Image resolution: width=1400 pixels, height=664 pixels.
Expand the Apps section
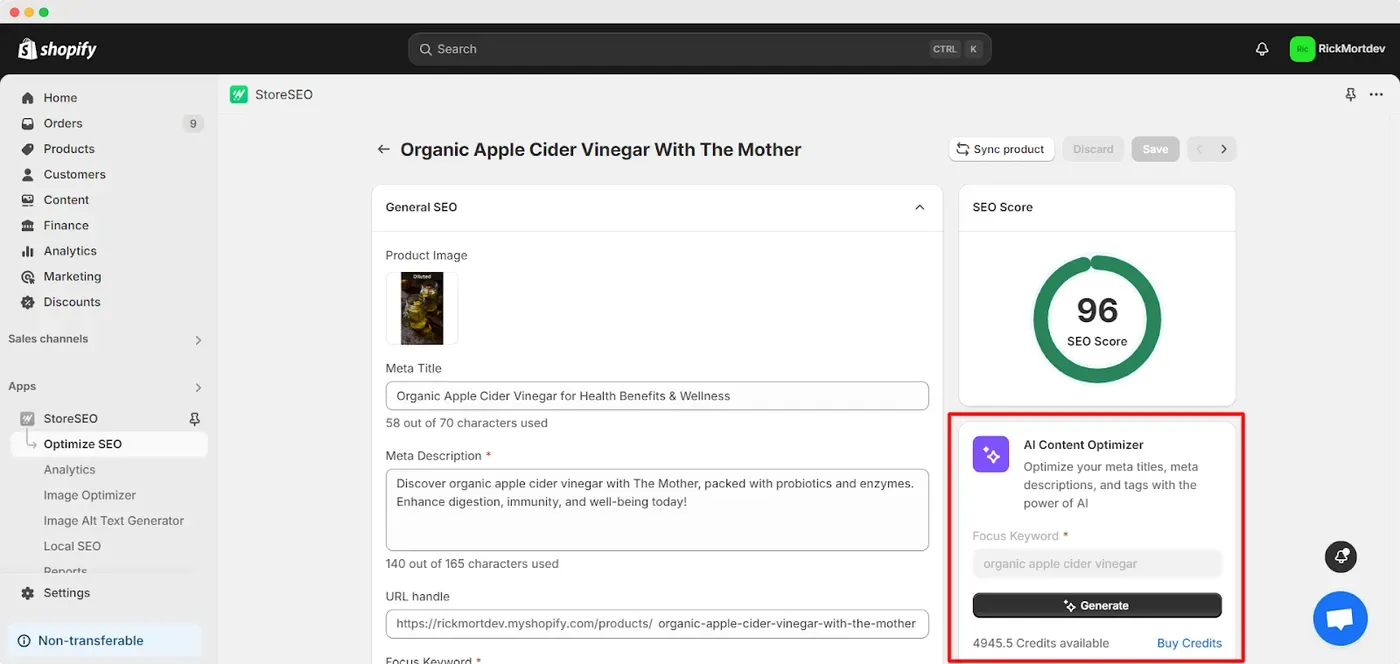coord(198,387)
